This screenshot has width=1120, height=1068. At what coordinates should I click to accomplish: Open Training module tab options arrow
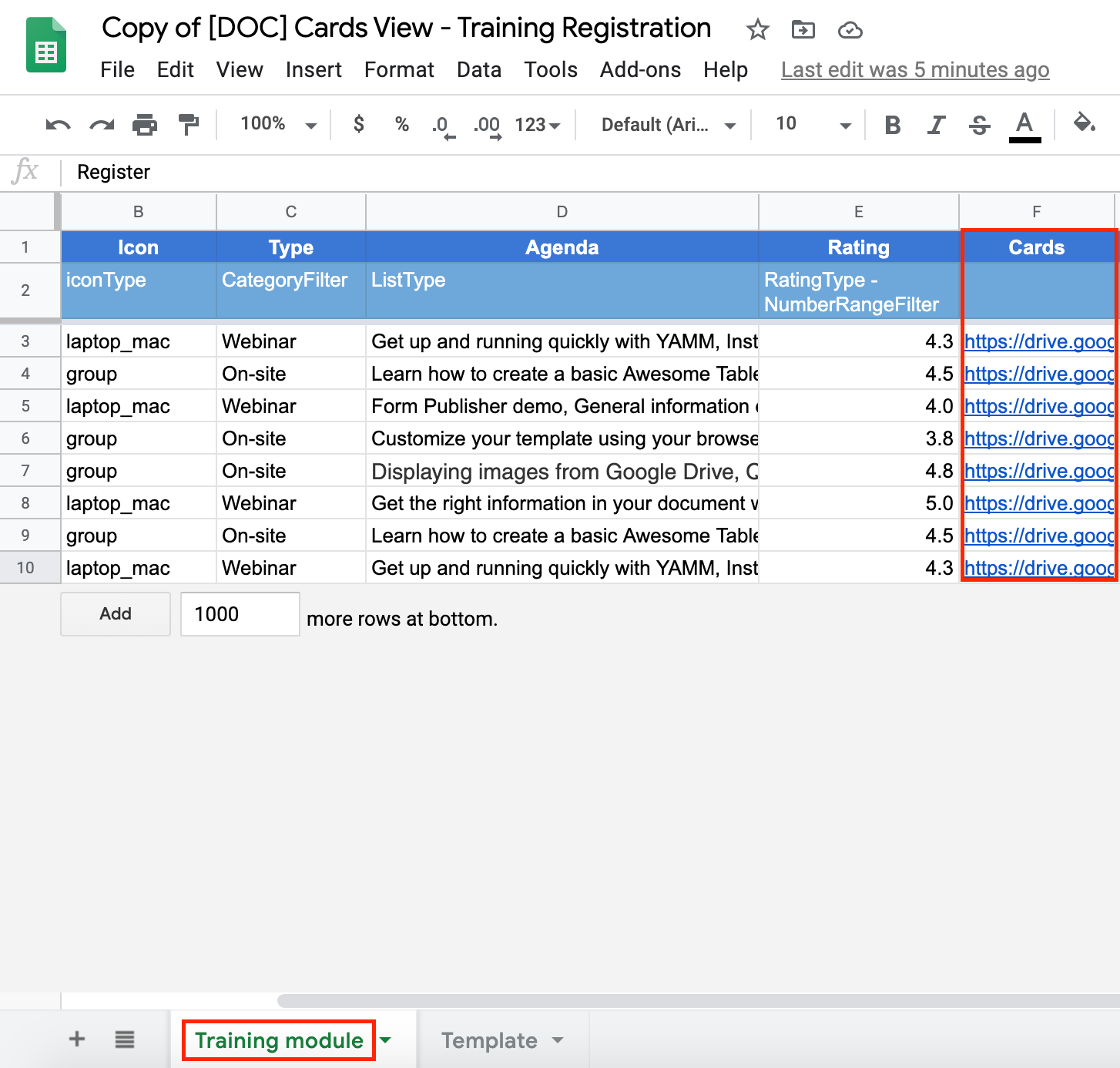tap(385, 1040)
